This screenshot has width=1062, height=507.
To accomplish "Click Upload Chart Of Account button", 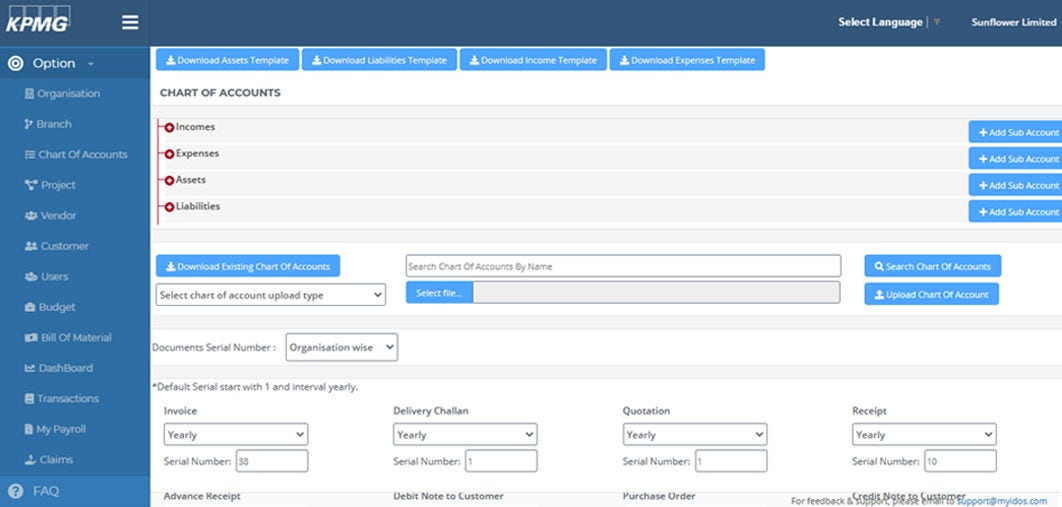I will tap(931, 294).
